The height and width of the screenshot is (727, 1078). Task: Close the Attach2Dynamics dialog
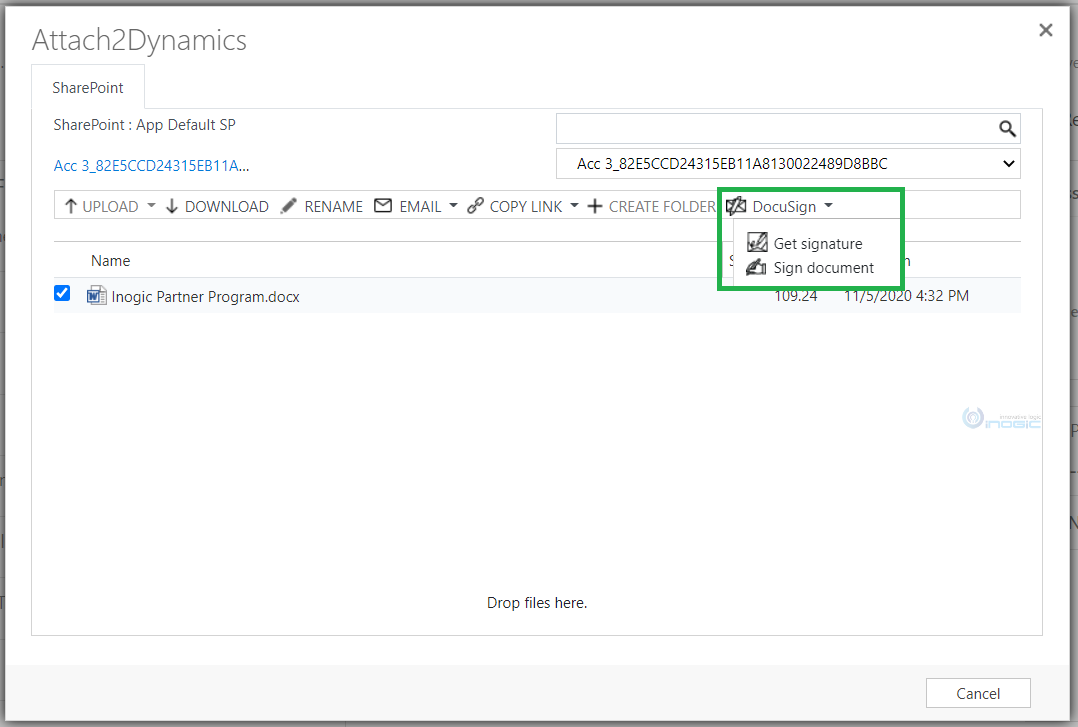(x=1046, y=30)
